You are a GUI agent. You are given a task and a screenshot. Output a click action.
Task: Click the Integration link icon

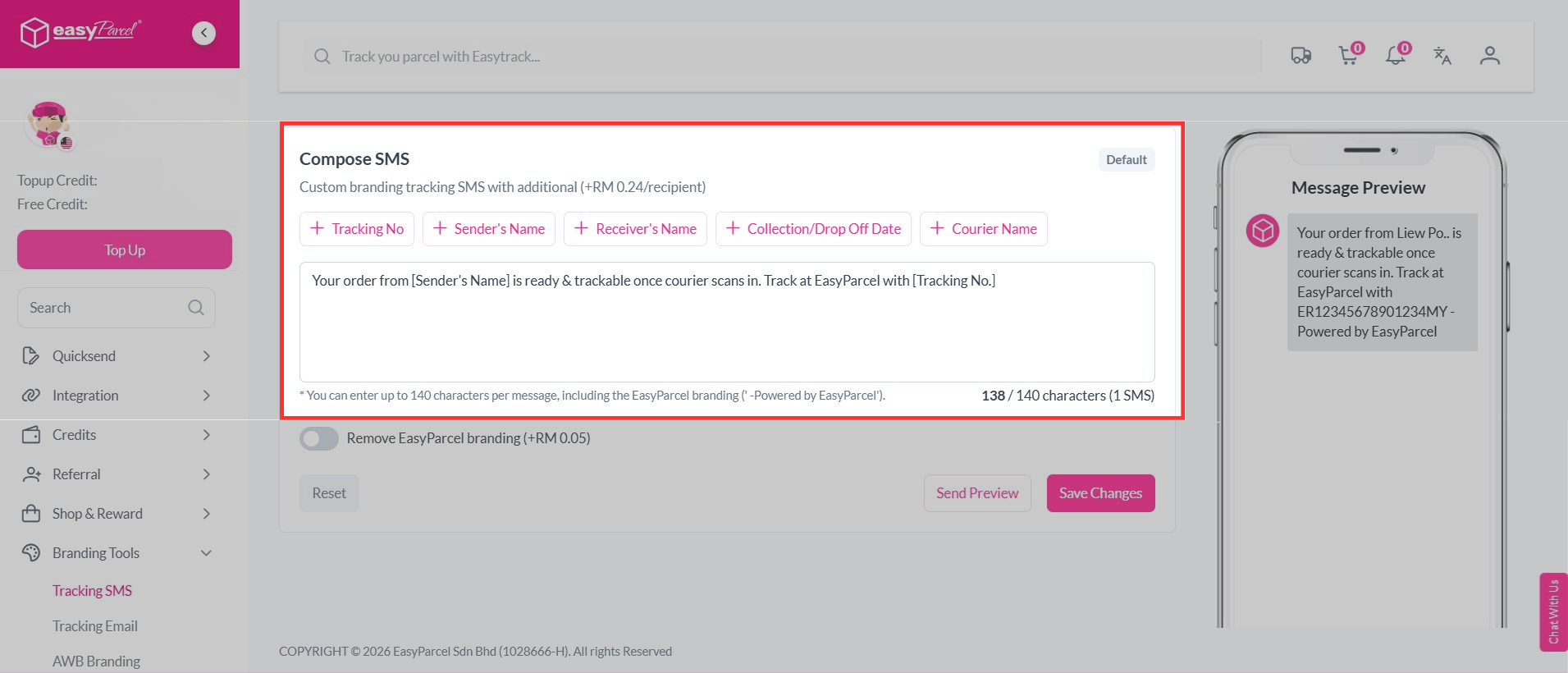tap(31, 396)
